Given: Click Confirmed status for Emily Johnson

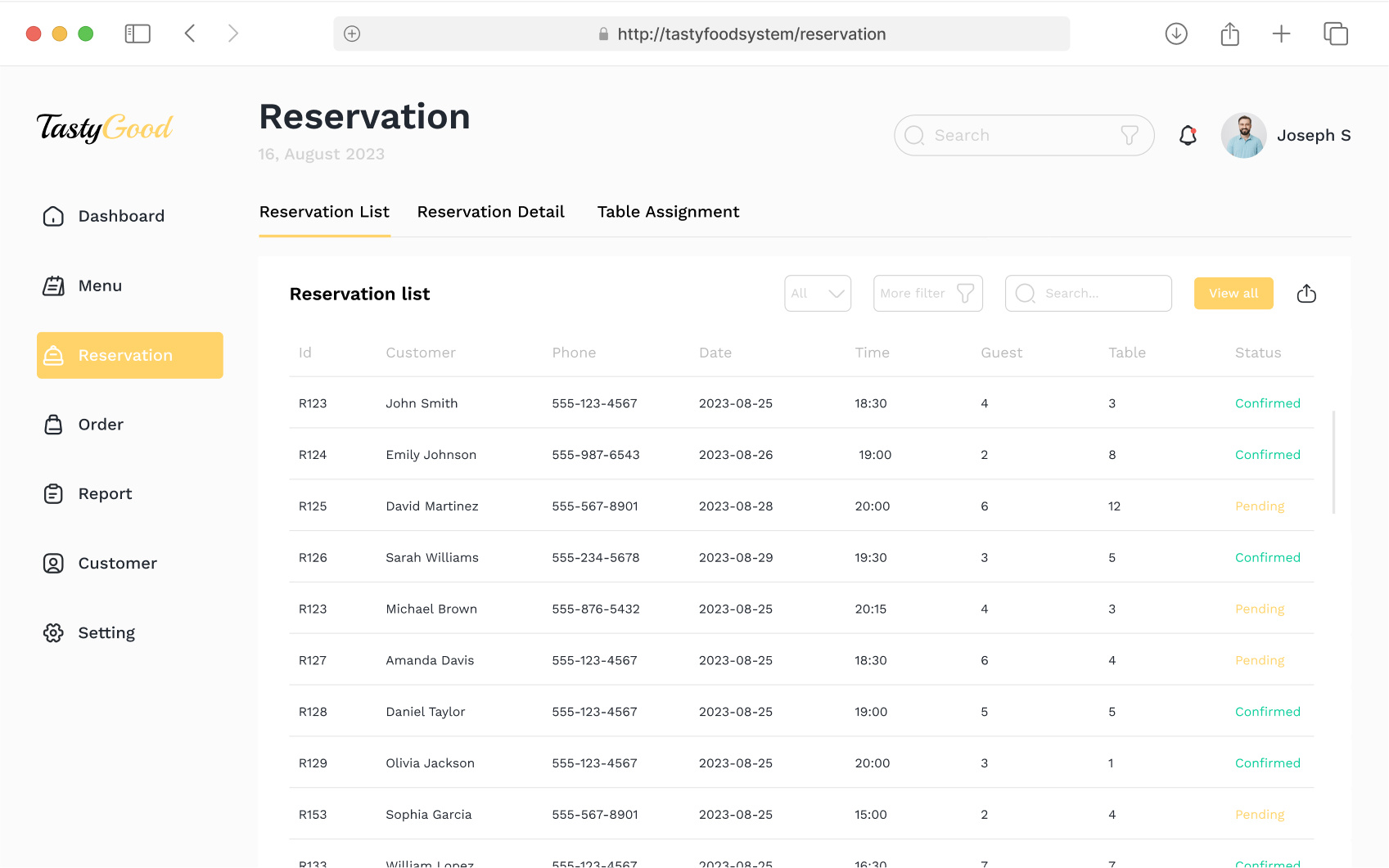Looking at the screenshot, I should coord(1267,454).
